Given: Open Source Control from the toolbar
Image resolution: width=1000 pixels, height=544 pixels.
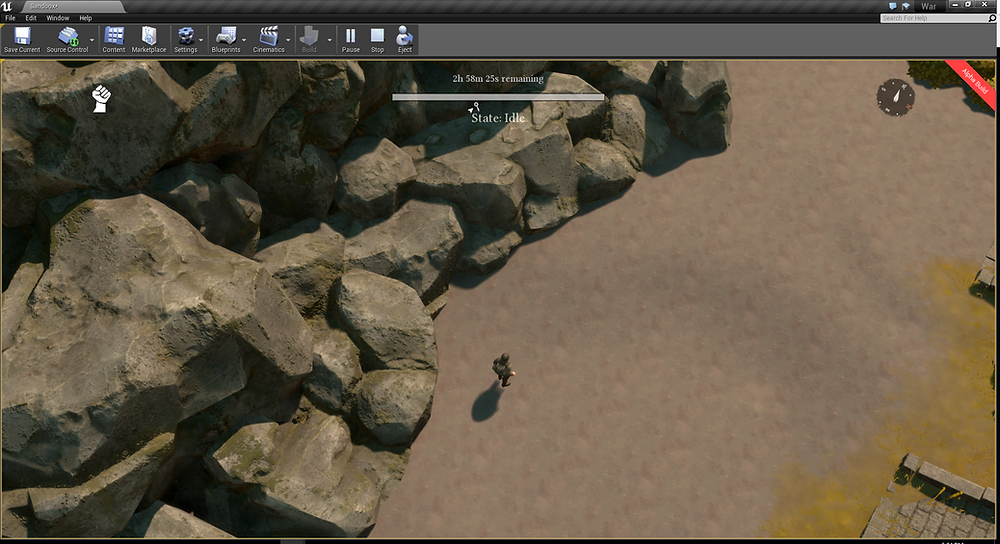Looking at the screenshot, I should [x=67, y=40].
